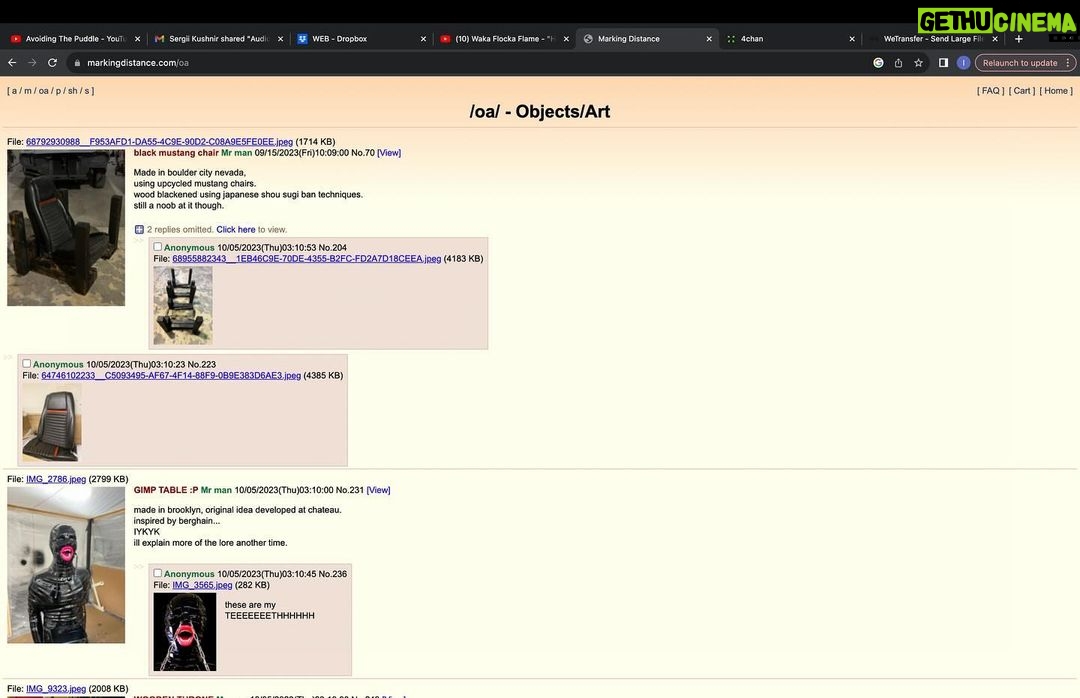
Task: Reload the markingdistance.com page
Action: click(52, 63)
